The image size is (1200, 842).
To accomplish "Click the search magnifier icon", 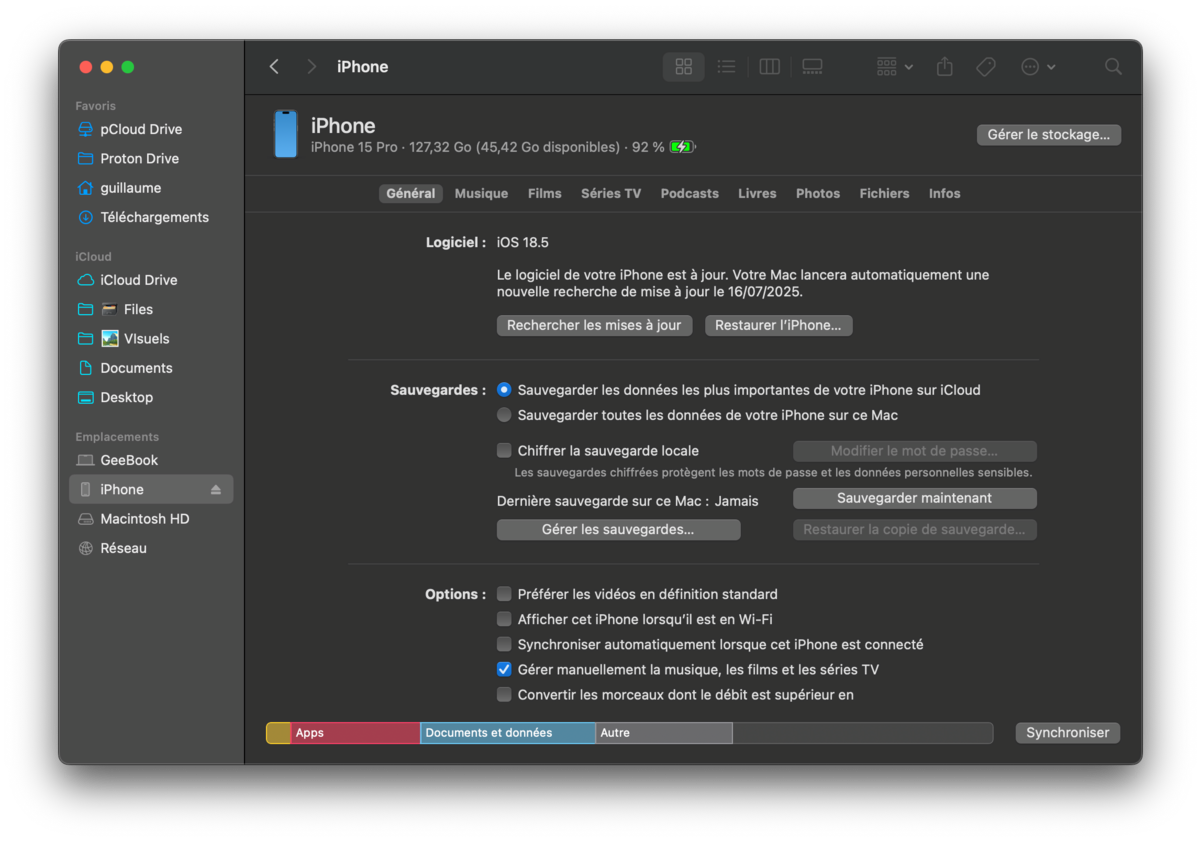I will 1113,67.
